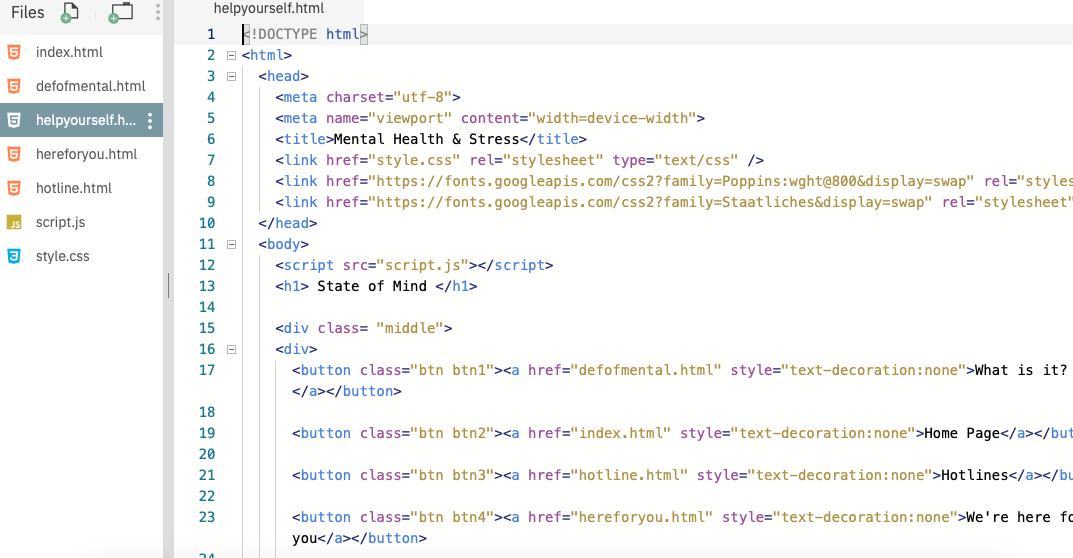The width and height of the screenshot is (1073, 558).
Task: Click the HTML5 icon beside hotline.html
Action: coord(14,188)
